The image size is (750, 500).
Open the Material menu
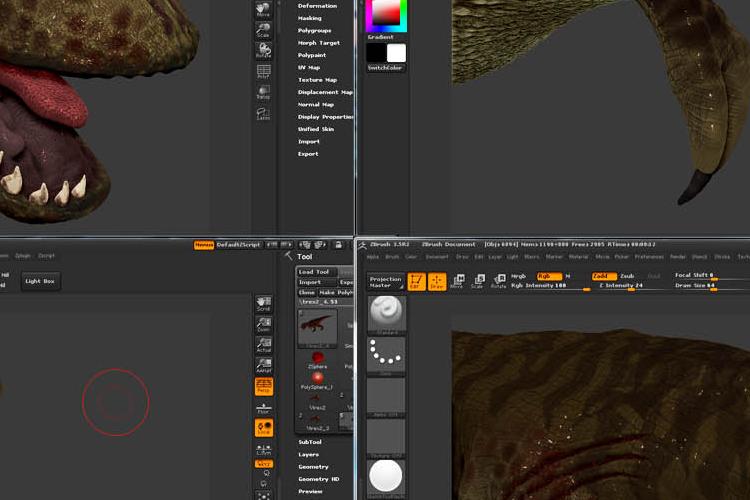(x=578, y=257)
